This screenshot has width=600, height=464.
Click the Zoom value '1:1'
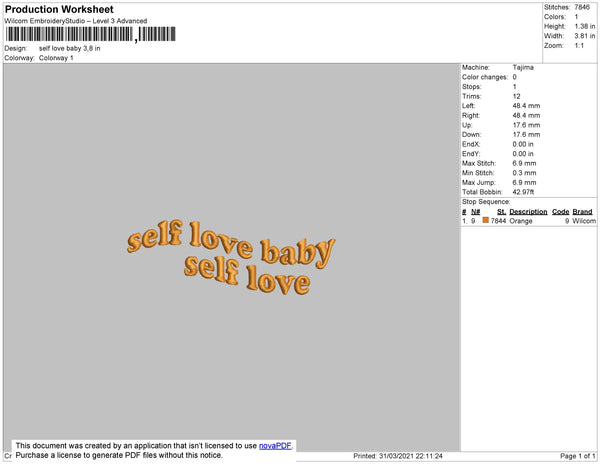tap(579, 46)
